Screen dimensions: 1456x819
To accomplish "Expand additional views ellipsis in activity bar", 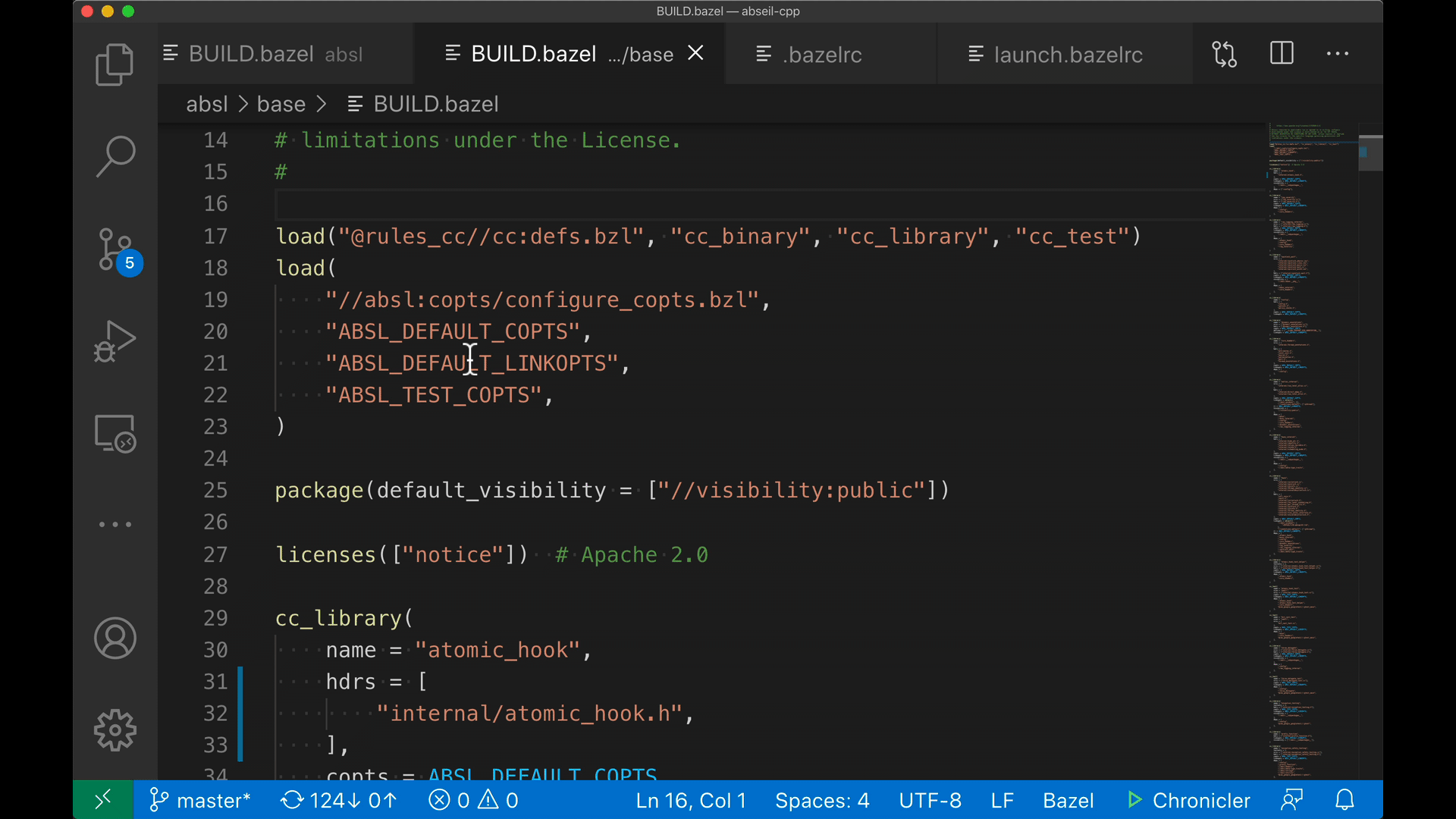I will (115, 525).
